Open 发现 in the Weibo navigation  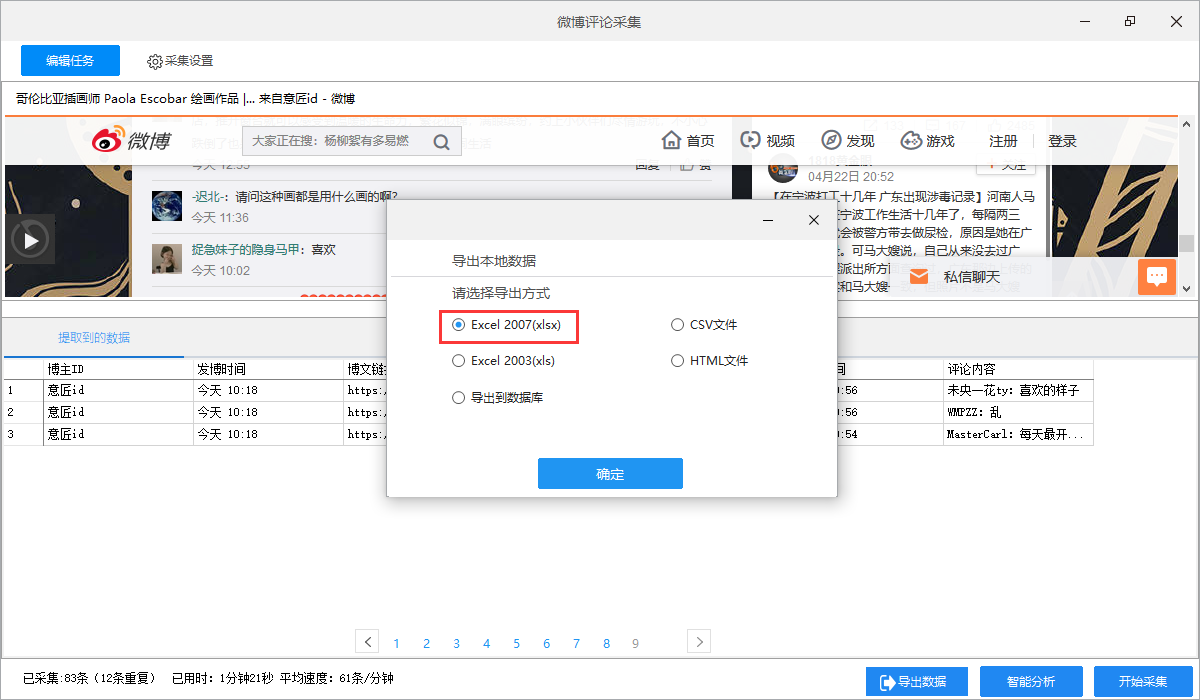(x=847, y=141)
